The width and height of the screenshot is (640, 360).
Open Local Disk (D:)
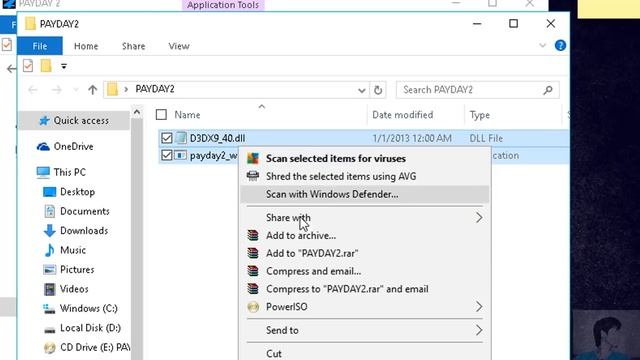coord(82,328)
